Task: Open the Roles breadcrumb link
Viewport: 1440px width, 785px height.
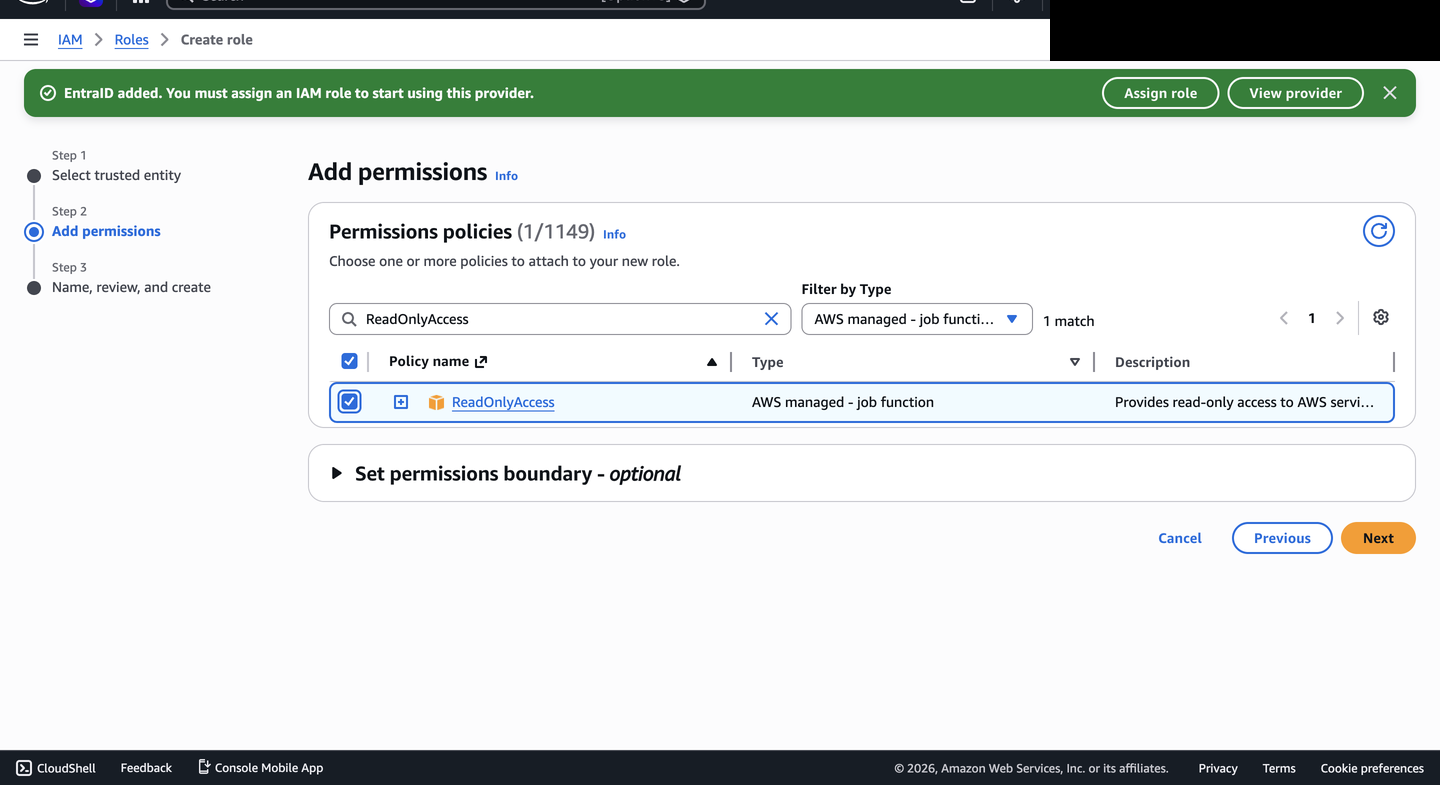Action: pyautogui.click(x=131, y=40)
